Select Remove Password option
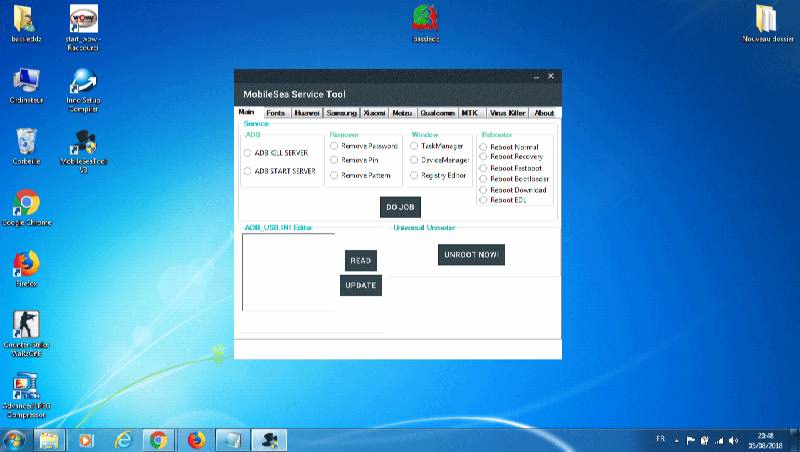 (364, 146)
